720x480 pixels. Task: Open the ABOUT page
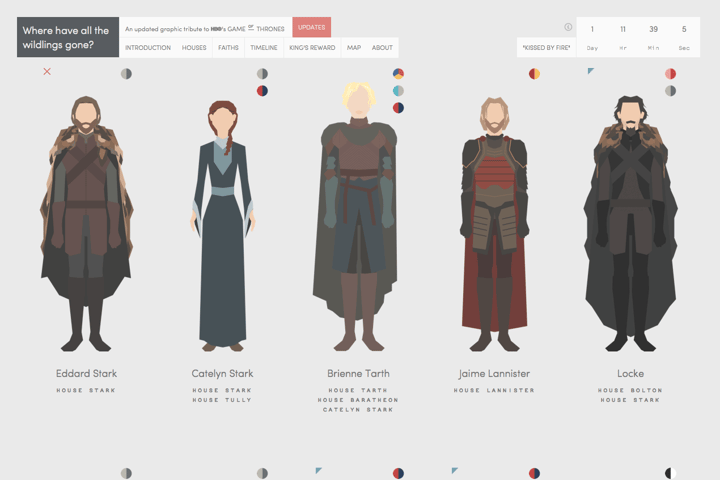(x=382, y=47)
